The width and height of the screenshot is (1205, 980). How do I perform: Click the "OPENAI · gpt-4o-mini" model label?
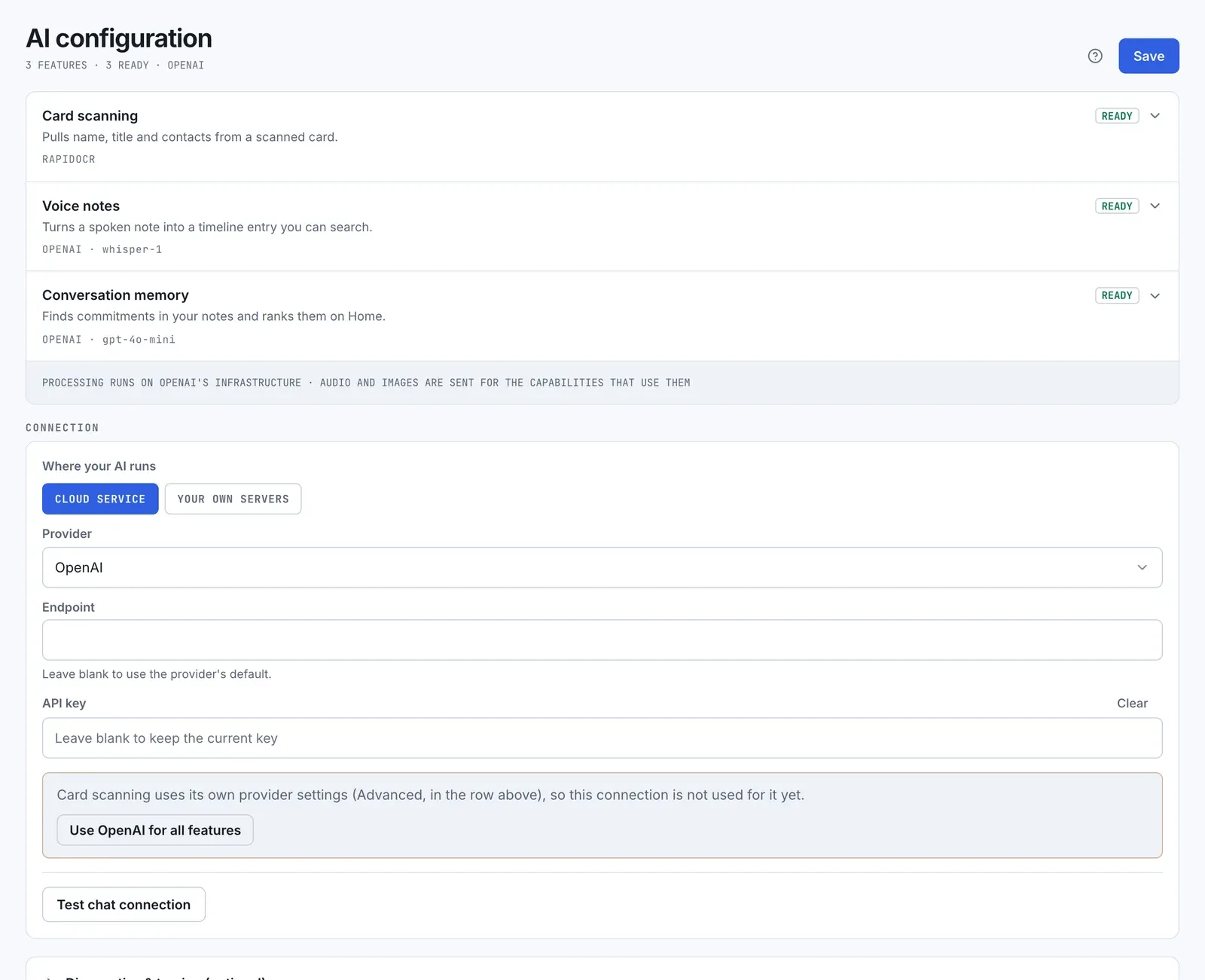tap(108, 340)
